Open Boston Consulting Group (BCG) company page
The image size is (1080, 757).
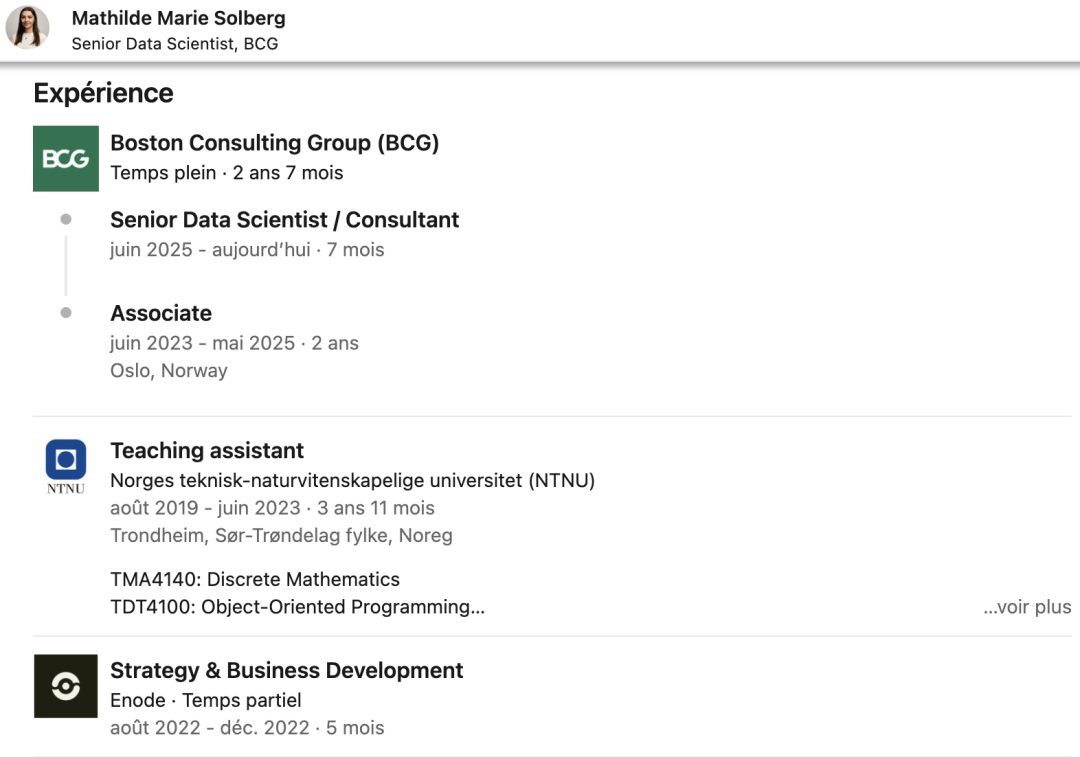click(274, 143)
